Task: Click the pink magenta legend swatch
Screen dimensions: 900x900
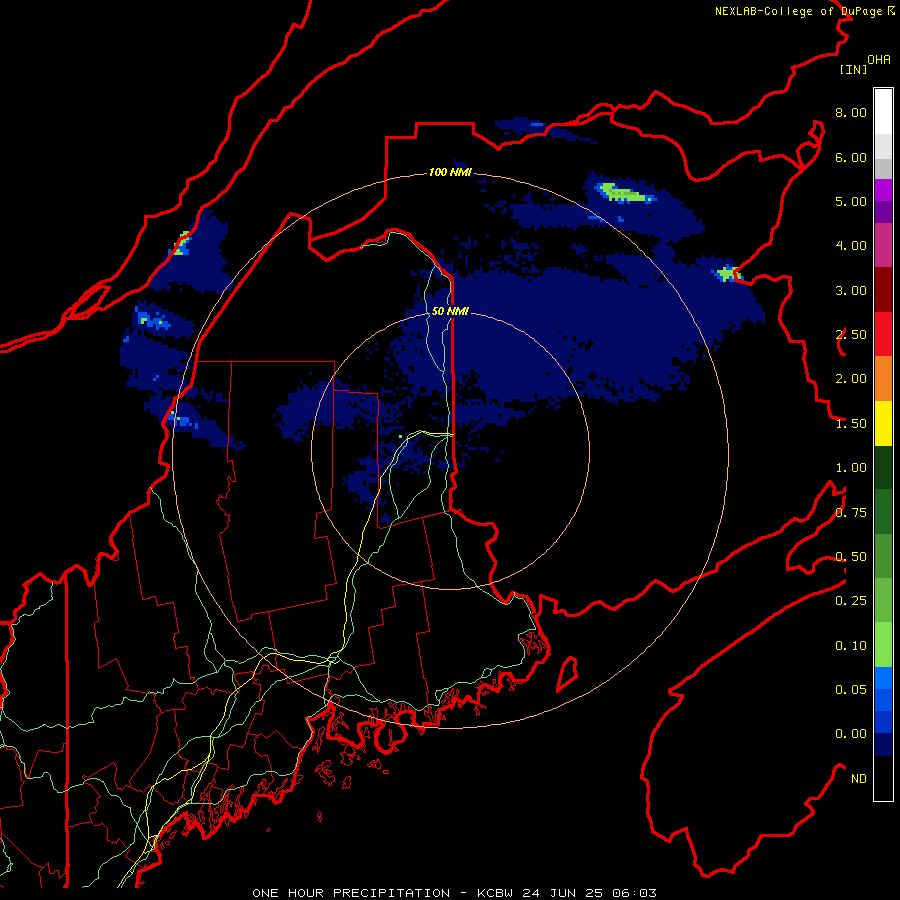Action: pyautogui.click(x=883, y=245)
